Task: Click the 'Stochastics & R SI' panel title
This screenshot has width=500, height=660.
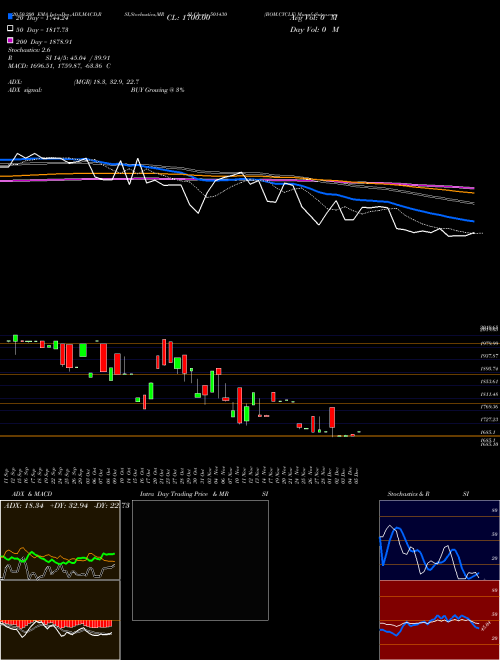Action: point(428,494)
